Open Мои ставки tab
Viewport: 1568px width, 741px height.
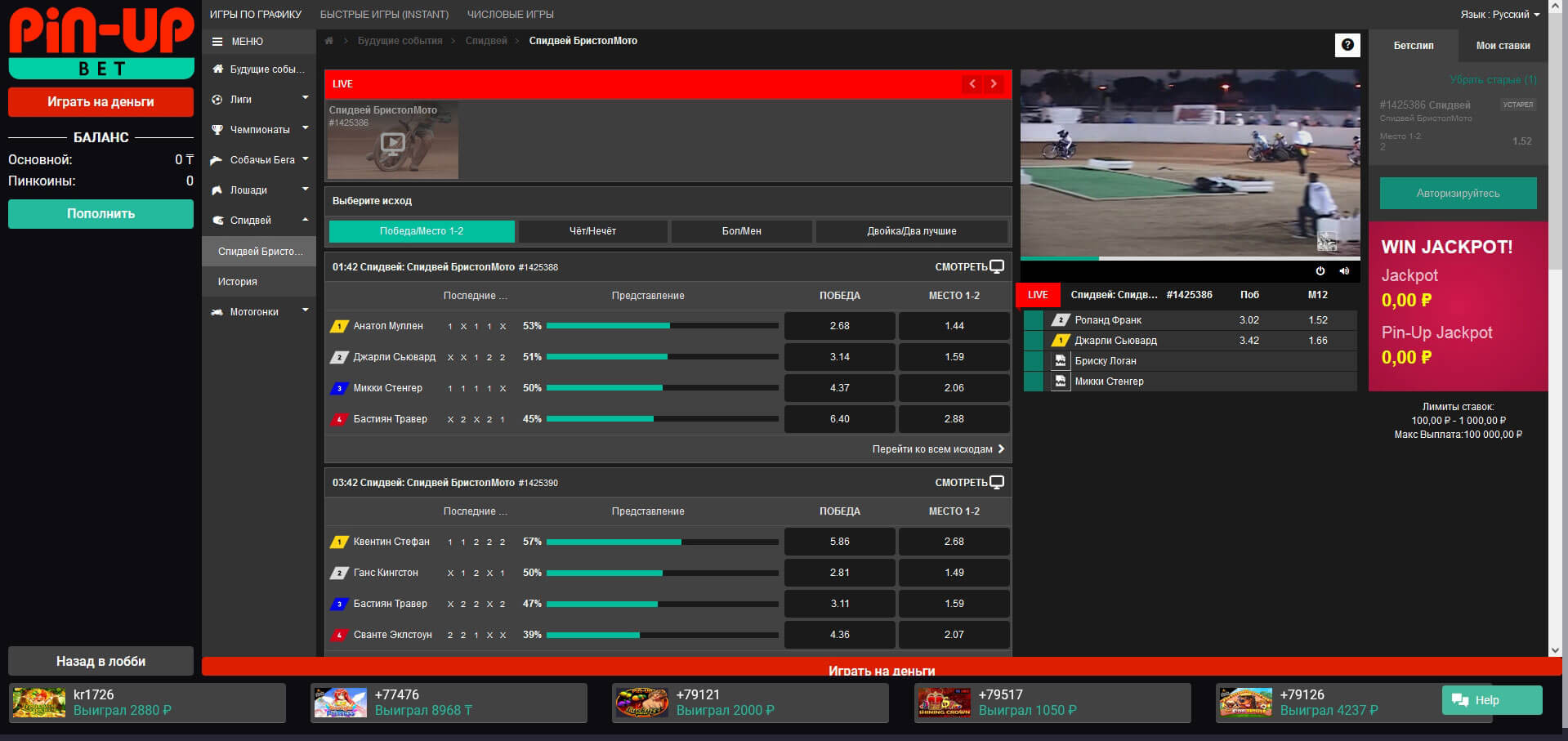coord(1503,46)
